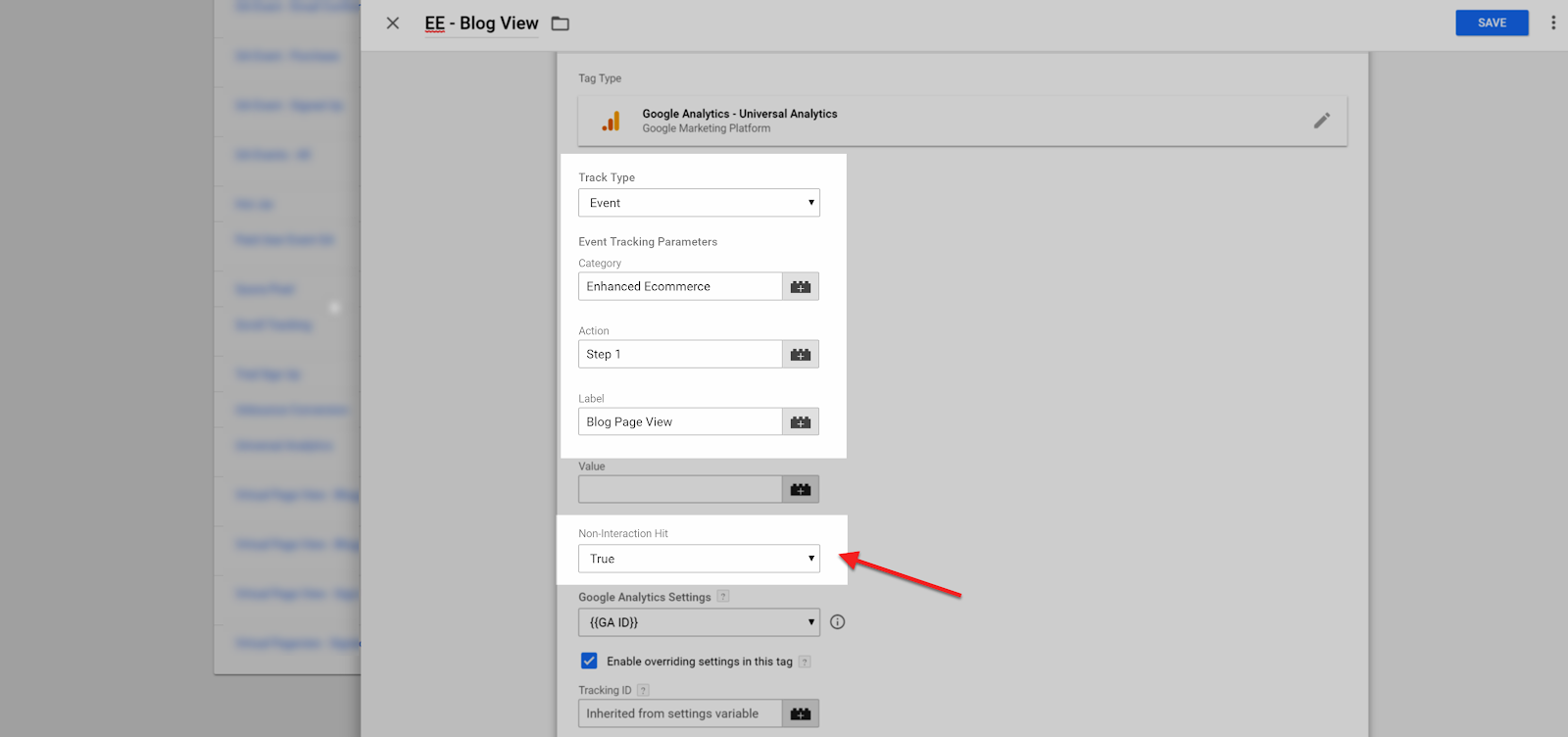The height and width of the screenshot is (737, 1568).
Task: Click help icon beside override settings label
Action: 805,662
